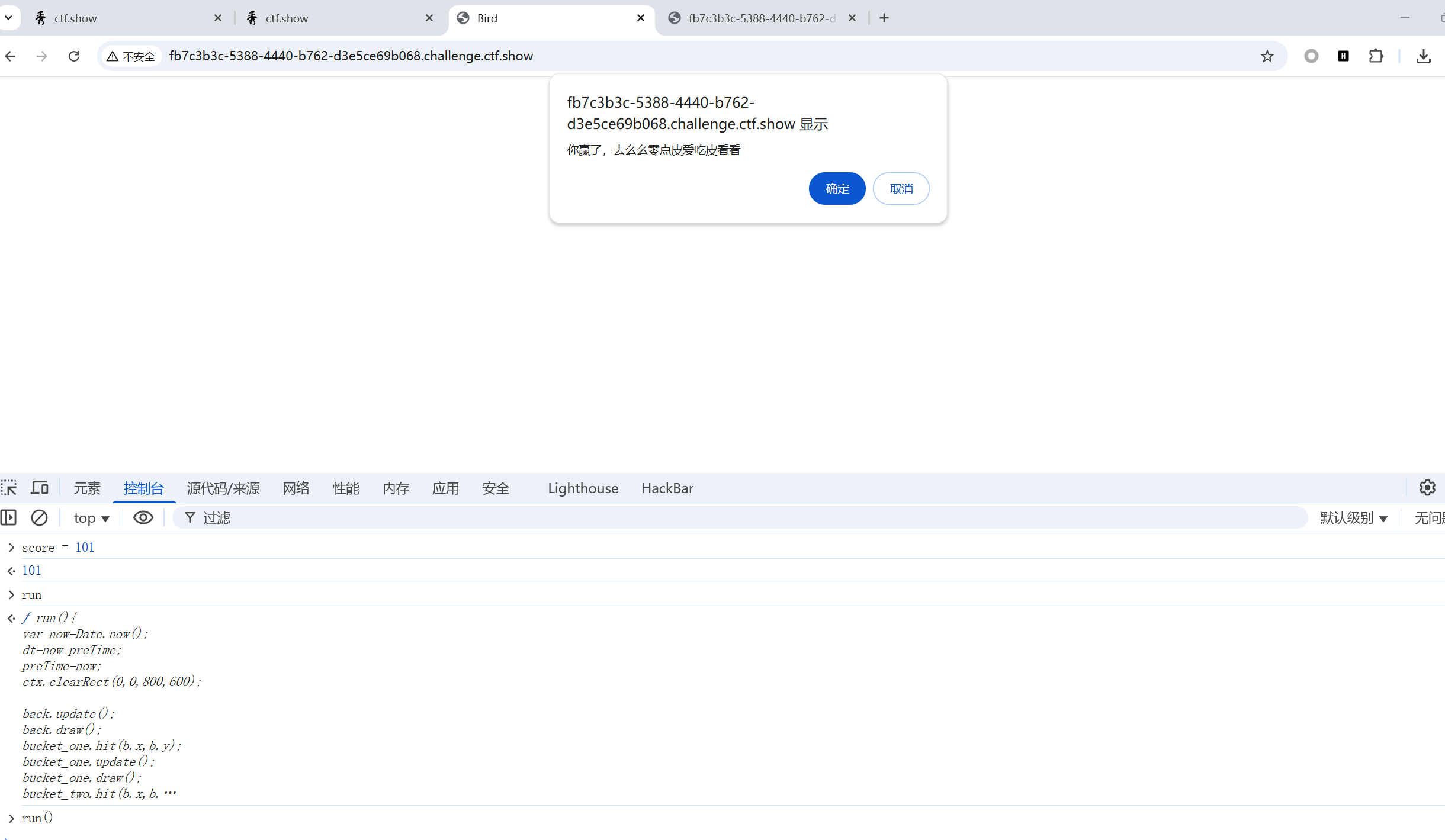Click the inspect element picker icon
1445x840 pixels.
[x=9, y=488]
